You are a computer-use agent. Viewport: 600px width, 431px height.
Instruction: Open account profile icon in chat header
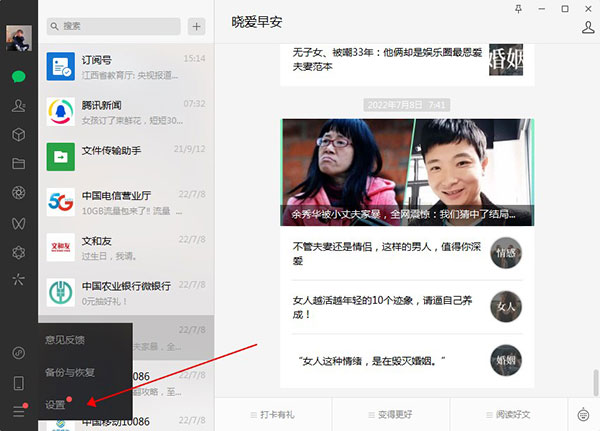tap(588, 27)
